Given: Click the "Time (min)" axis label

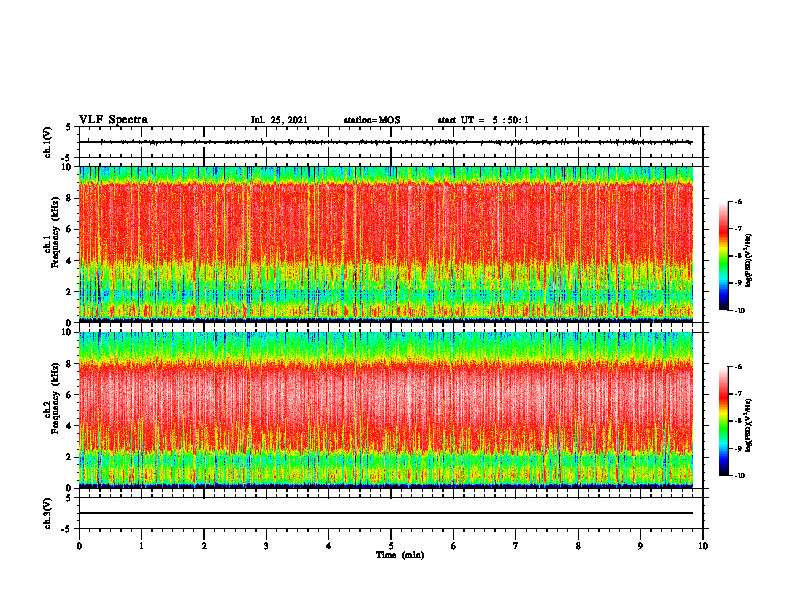Looking at the screenshot, I should (x=400, y=555).
